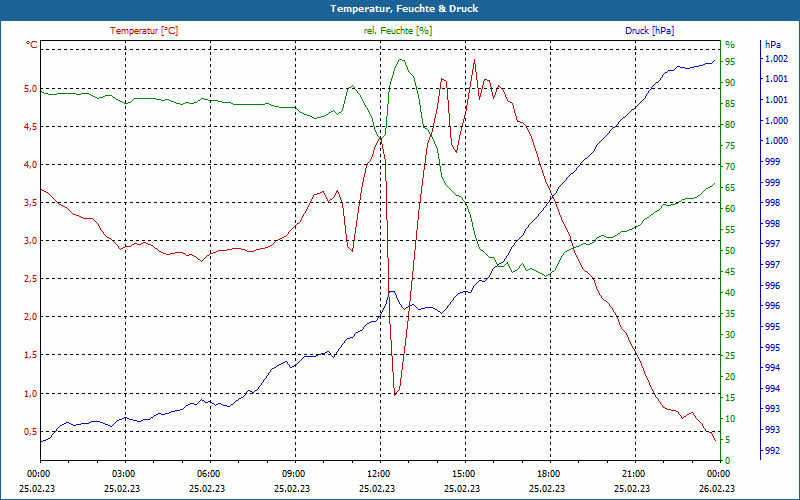800x500 pixels.
Task: Click the 4,5 tick on temperature axis
Action: click(31, 127)
